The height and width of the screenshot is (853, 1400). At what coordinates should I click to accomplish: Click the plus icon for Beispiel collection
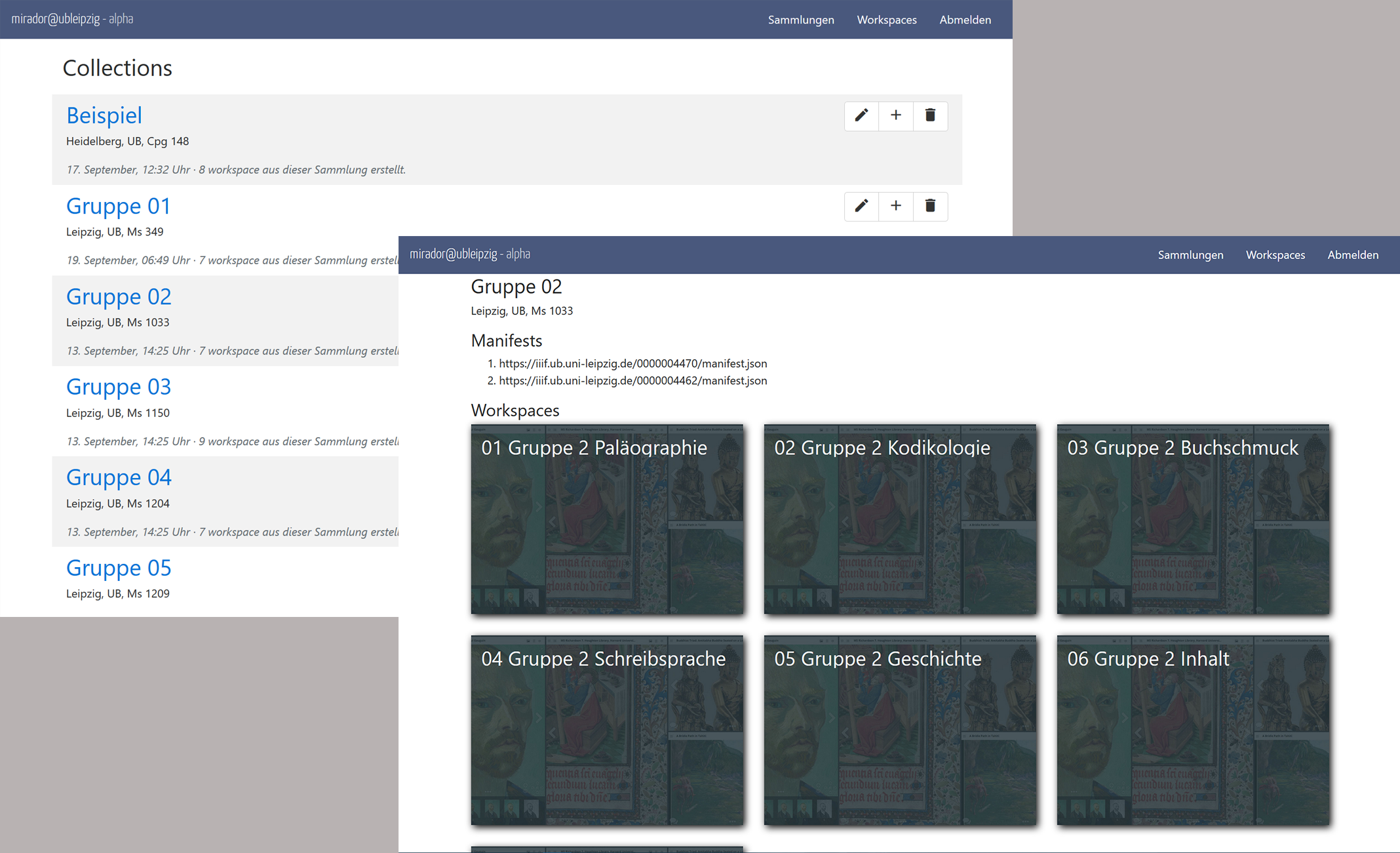pos(895,115)
